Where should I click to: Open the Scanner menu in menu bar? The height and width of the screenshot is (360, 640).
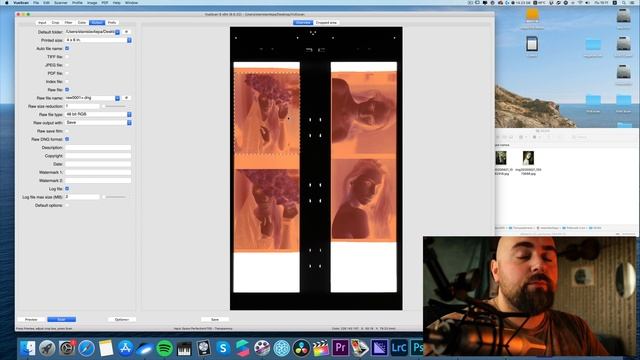point(61,2)
